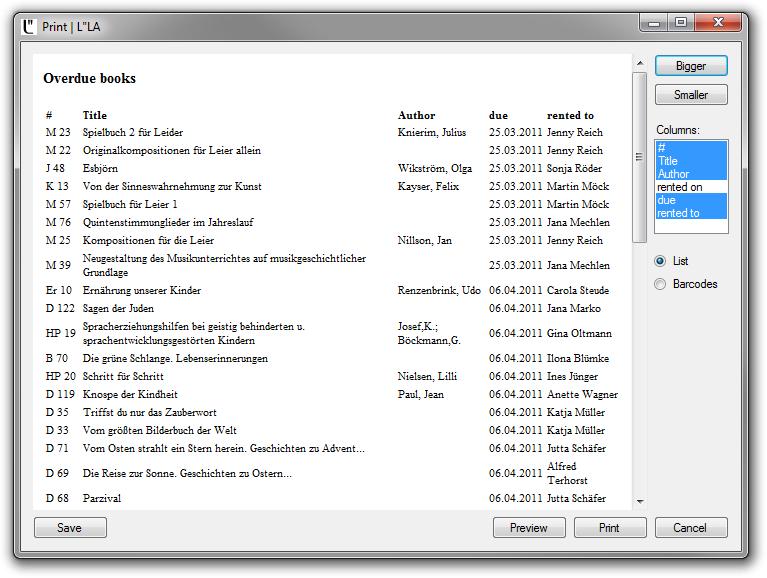This screenshot has height=578, width=767.
Task: Click the Bigger button
Action: (691, 66)
